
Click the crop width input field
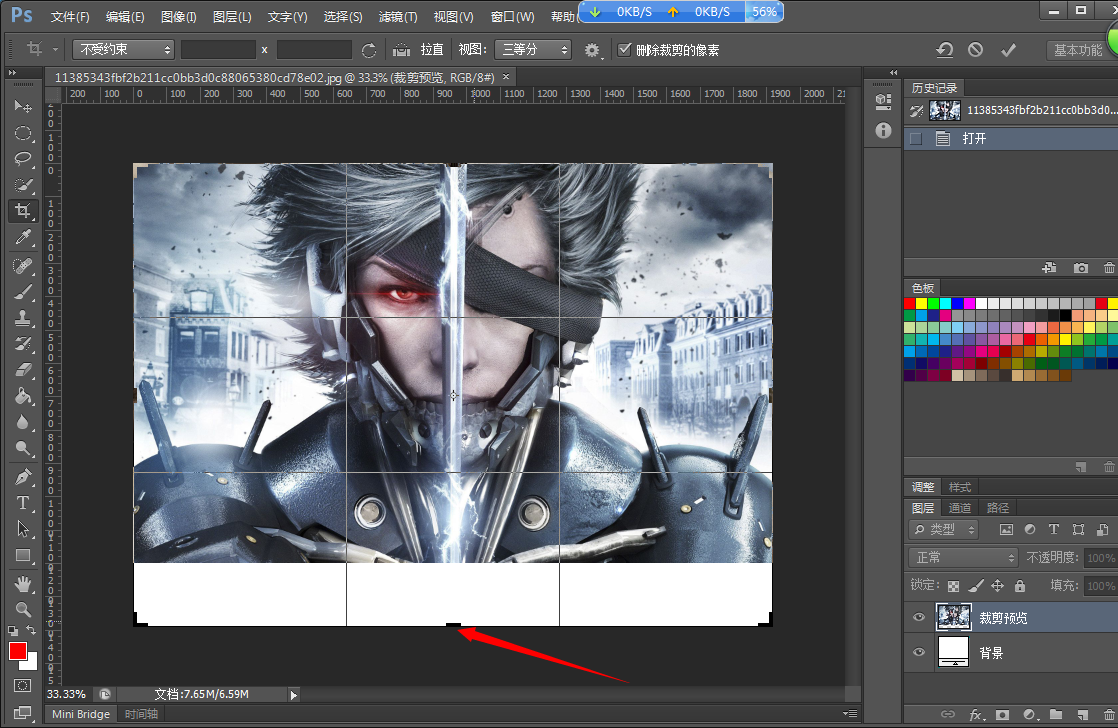[218, 49]
